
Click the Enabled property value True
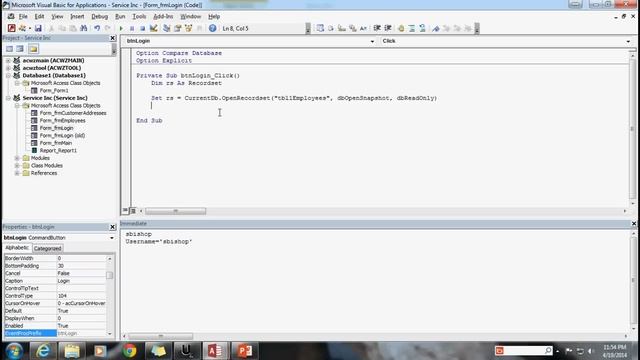(x=81, y=326)
